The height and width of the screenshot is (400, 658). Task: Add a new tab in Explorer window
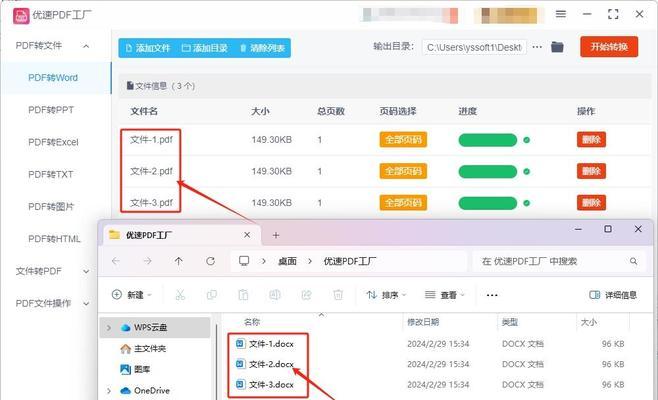pyautogui.click(x=276, y=235)
